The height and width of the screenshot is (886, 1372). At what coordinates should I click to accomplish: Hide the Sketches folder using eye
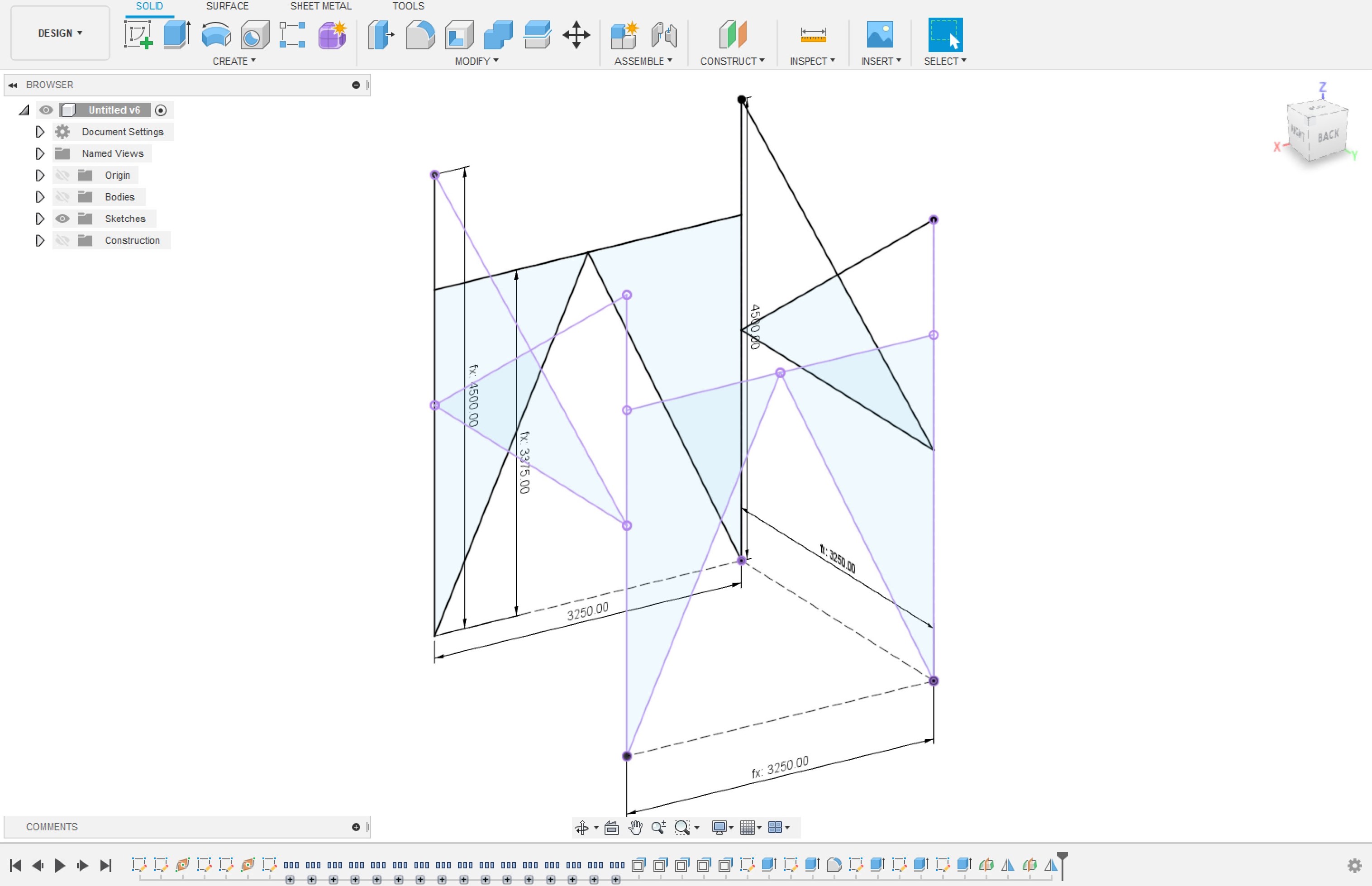click(62, 219)
